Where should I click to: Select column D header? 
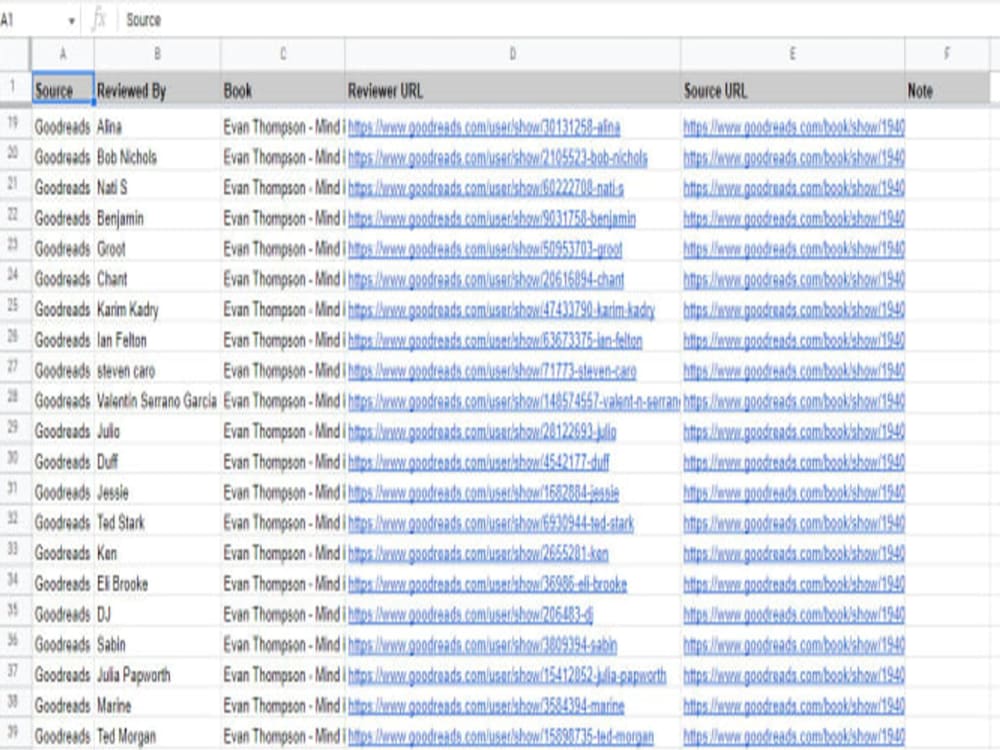[513, 54]
